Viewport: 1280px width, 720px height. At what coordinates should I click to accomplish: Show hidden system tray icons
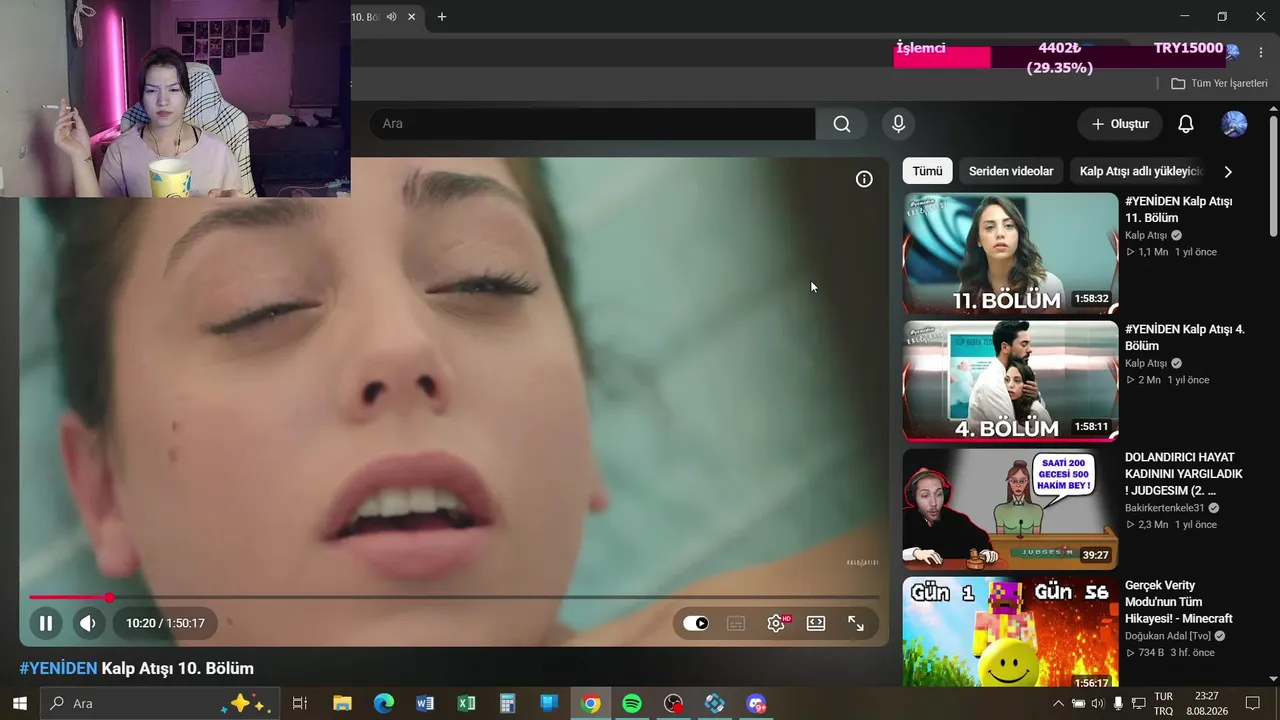tap(1058, 703)
